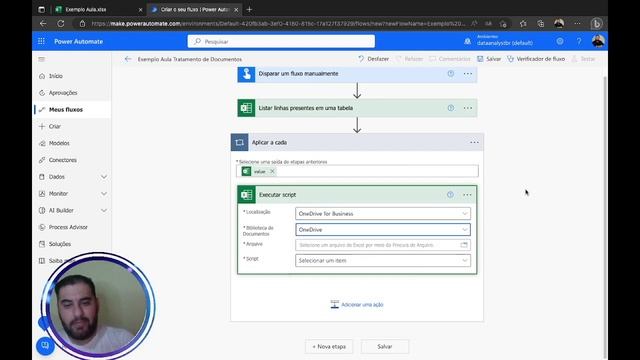
Task: Click the Aplicar a cada output selection field
Action: tap(357, 171)
